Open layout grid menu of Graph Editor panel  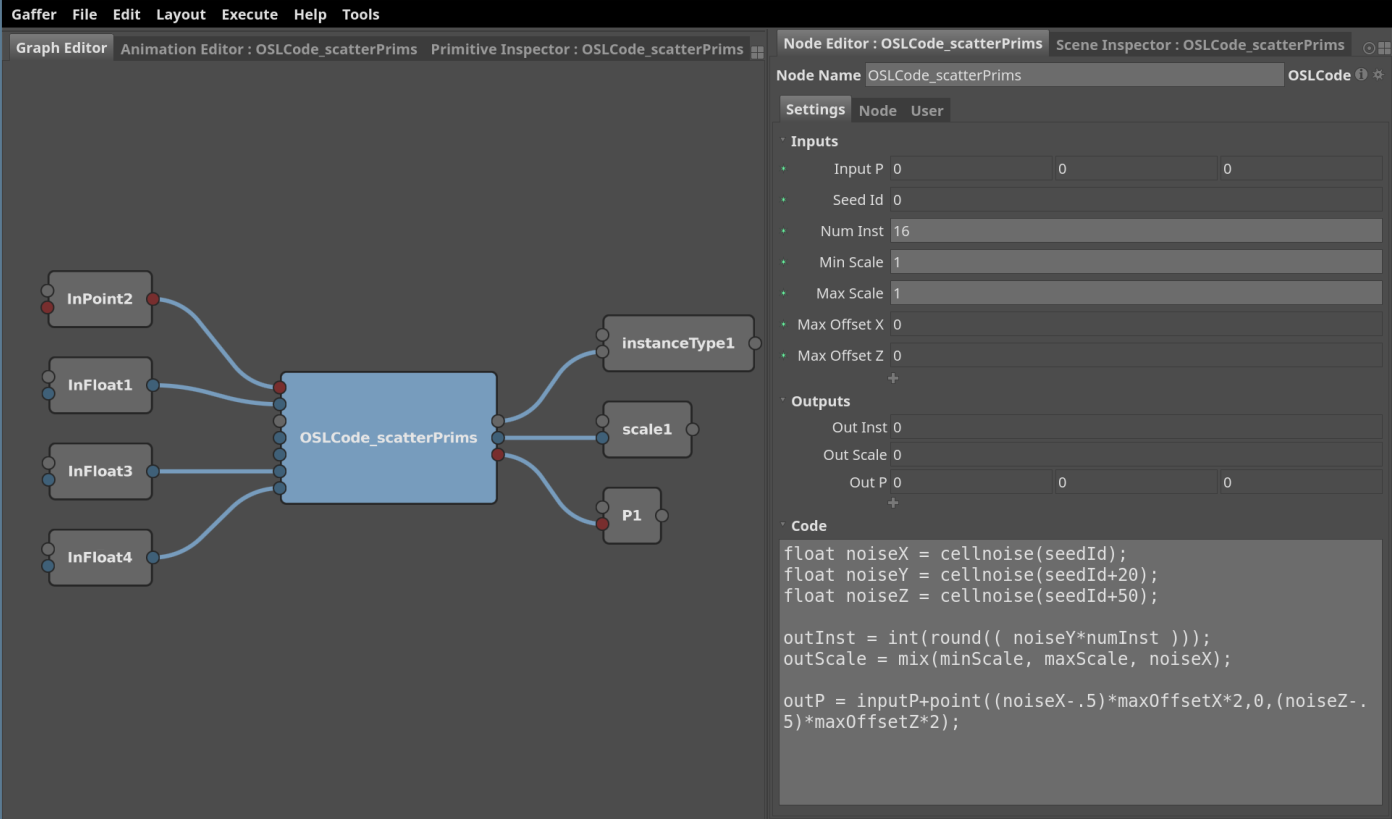757,52
